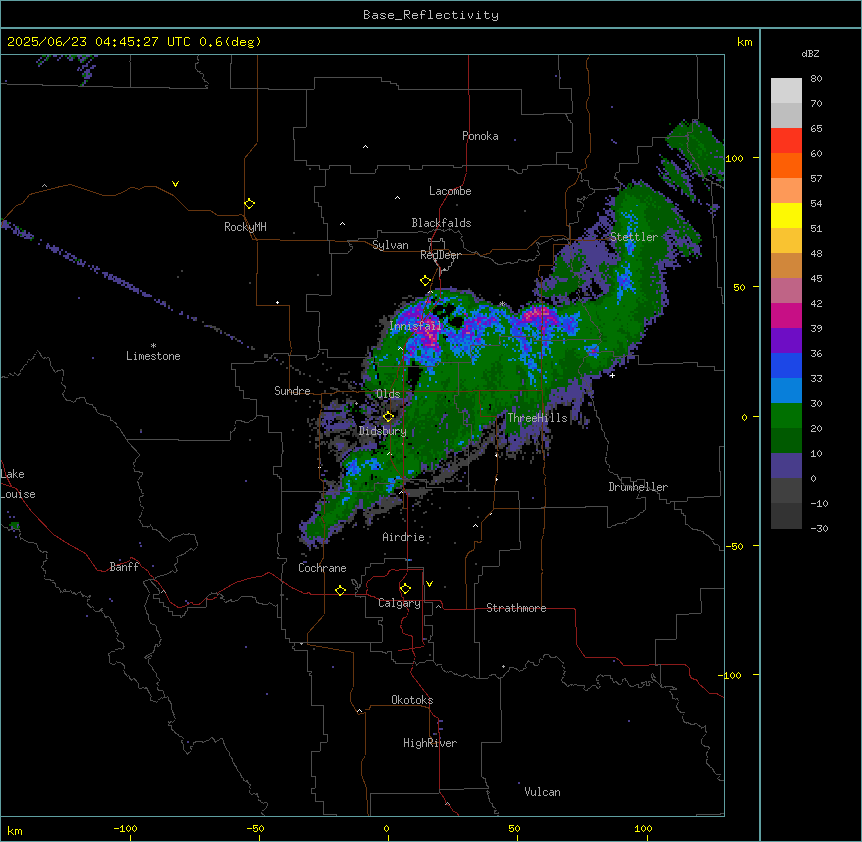
Task: Click the Vulcan label
Action: pyautogui.click(x=543, y=792)
